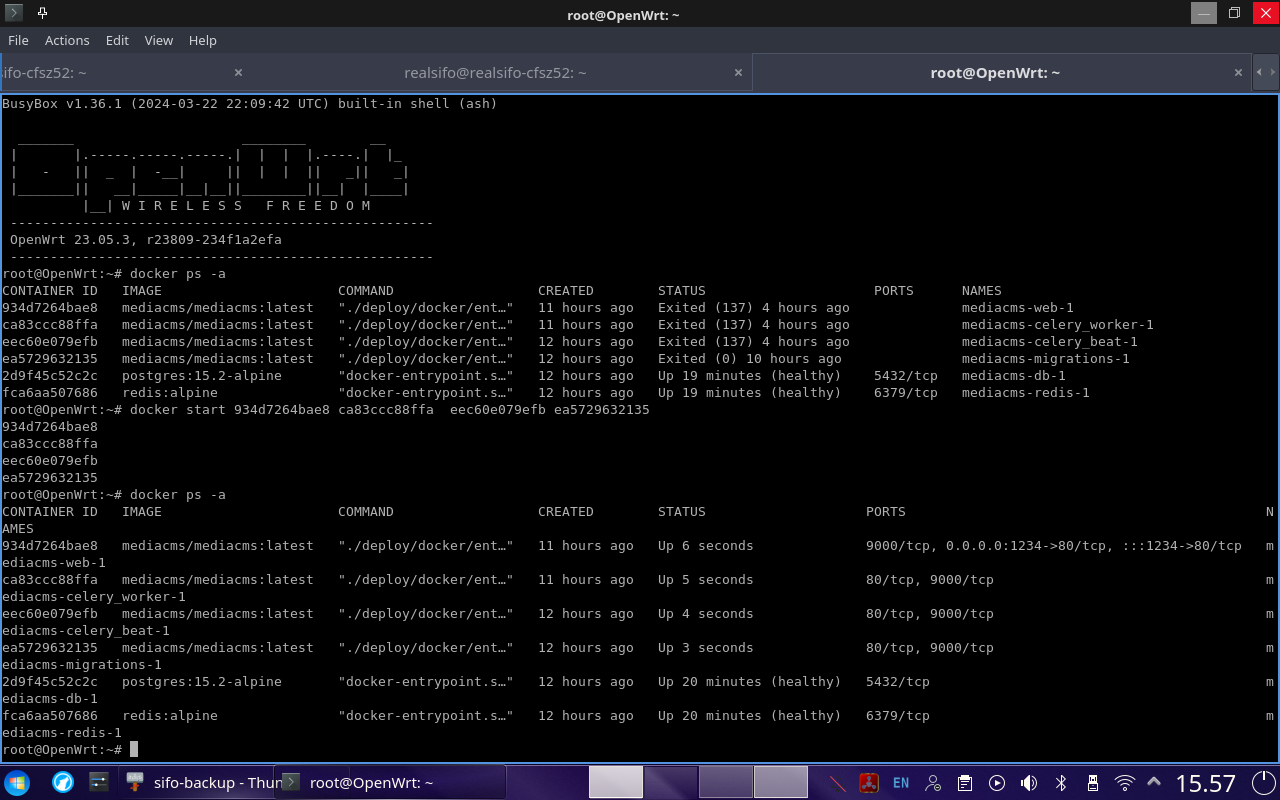
Task: Open the Bluetooth tray icon
Action: coord(1062,782)
